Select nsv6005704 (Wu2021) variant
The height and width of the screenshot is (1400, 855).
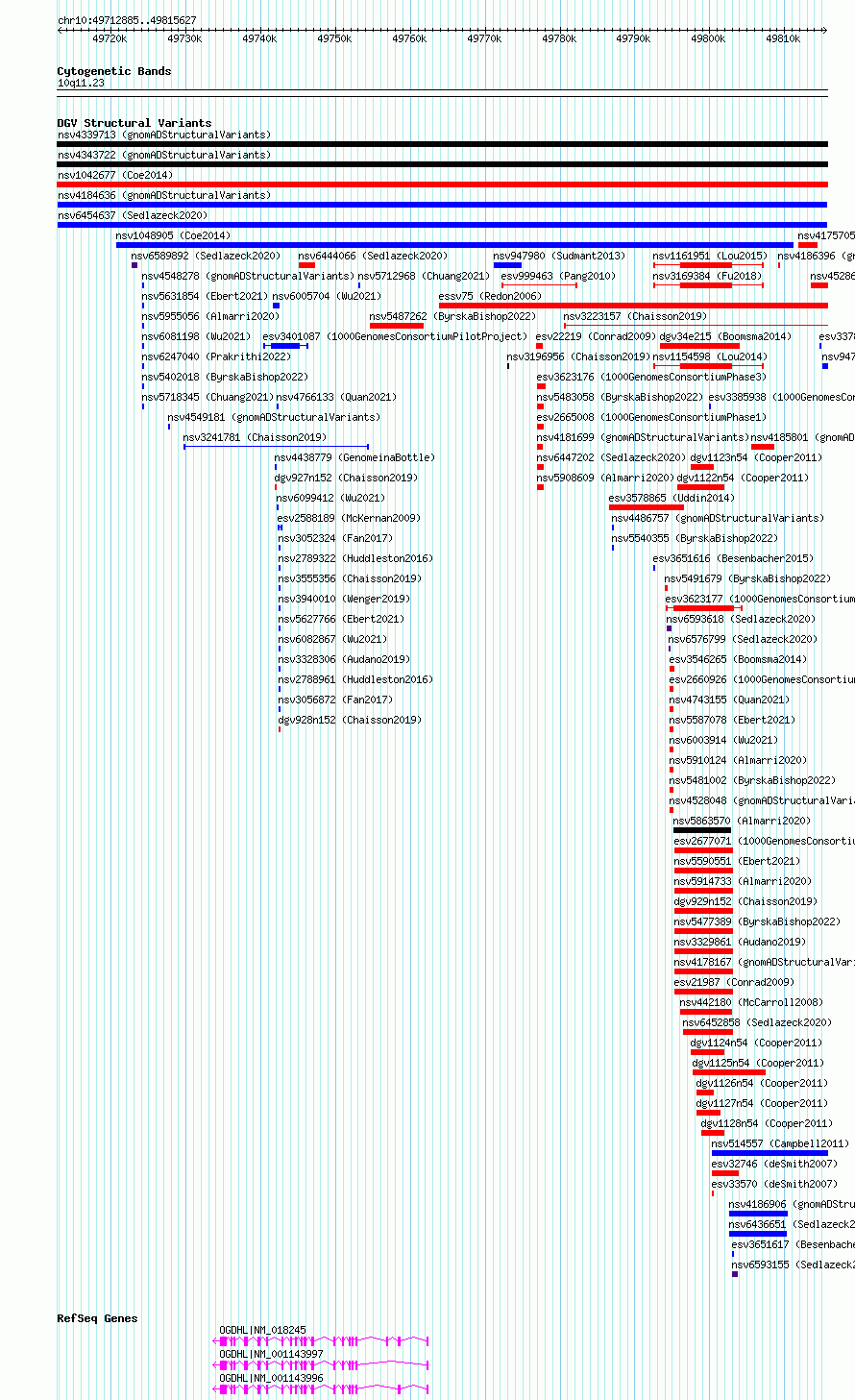click(x=328, y=296)
